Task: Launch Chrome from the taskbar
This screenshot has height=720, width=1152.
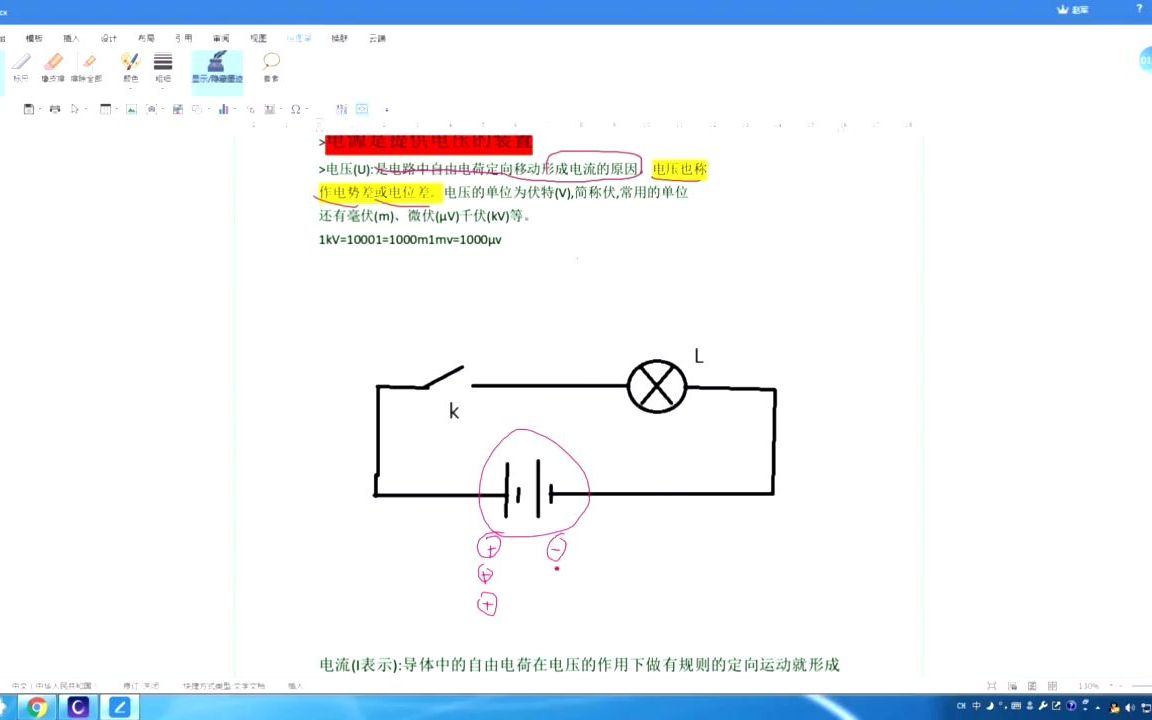Action: pos(36,708)
